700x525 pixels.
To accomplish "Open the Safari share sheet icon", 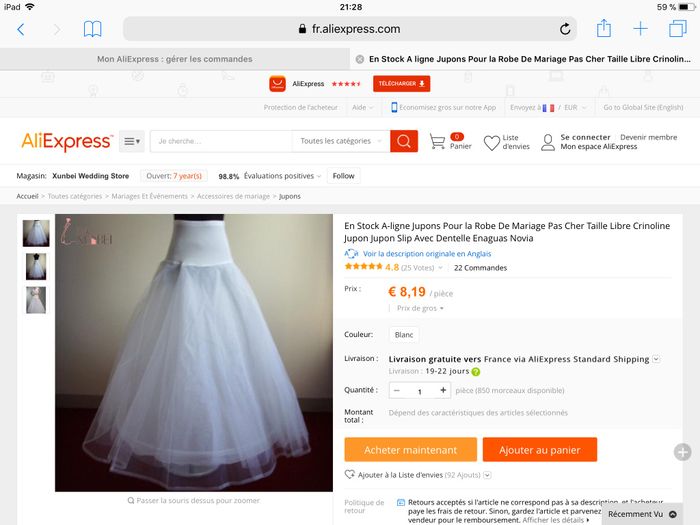I will pos(604,29).
